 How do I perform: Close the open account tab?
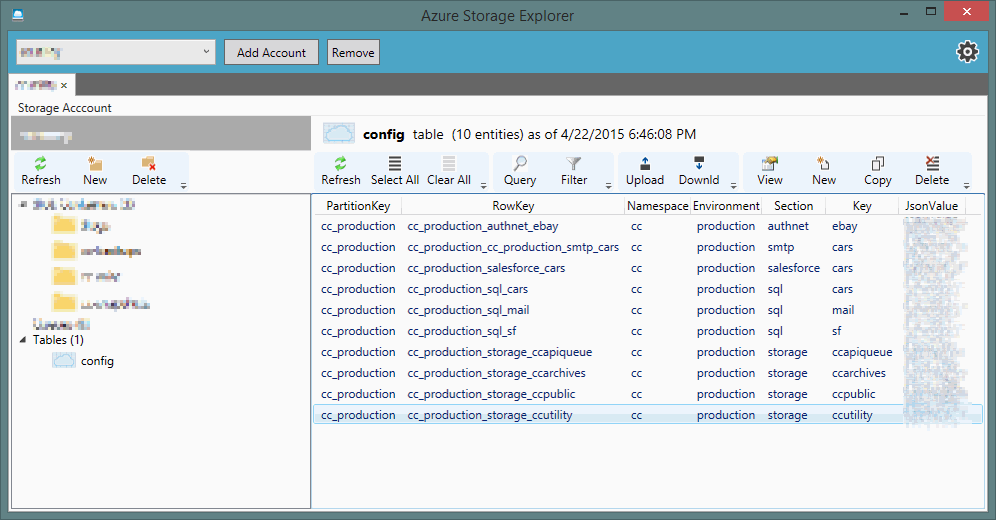pyautogui.click(x=64, y=85)
